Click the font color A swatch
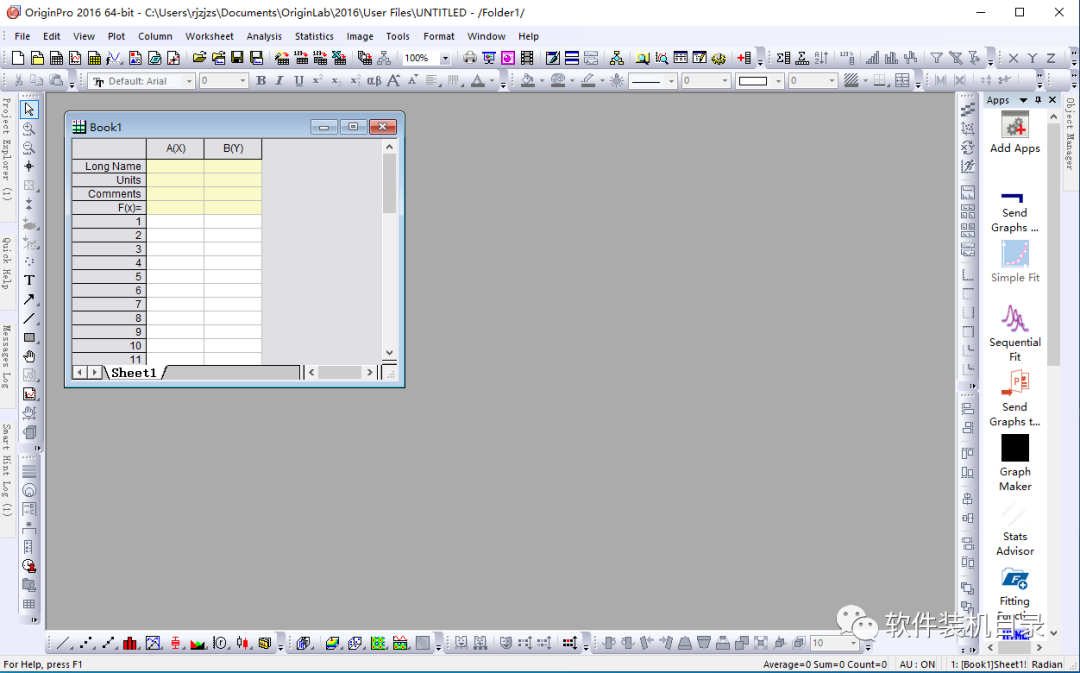This screenshot has width=1080, height=673. 477,81
